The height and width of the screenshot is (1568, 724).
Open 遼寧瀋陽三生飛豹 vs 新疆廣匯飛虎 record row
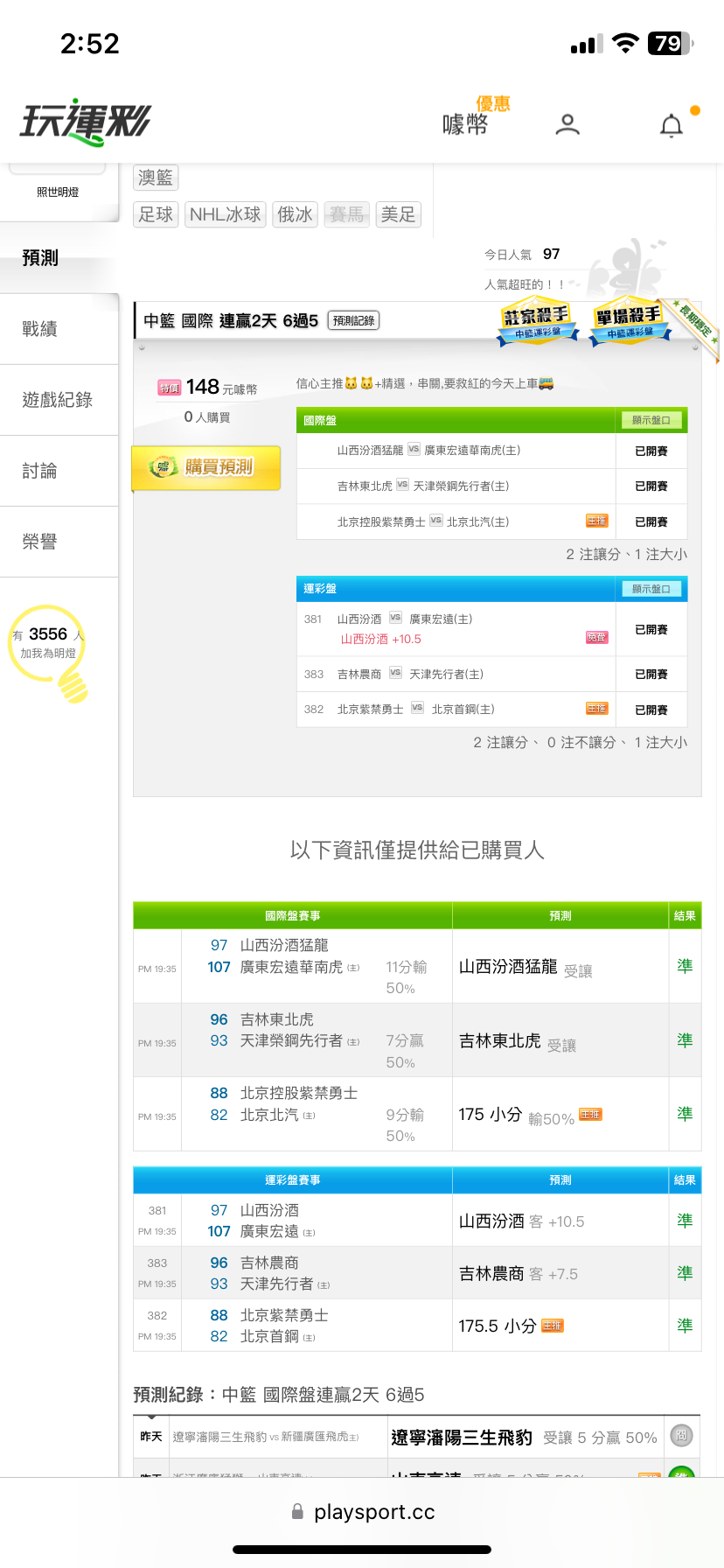tap(417, 1438)
